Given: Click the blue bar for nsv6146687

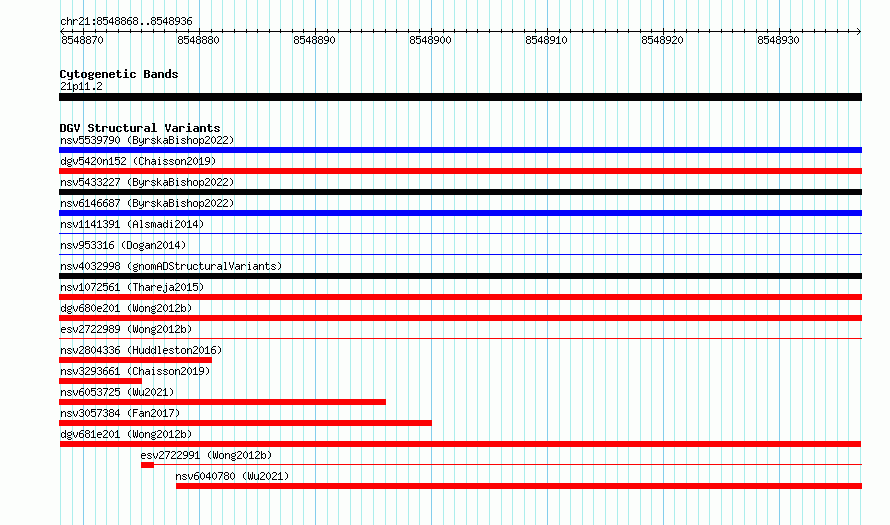Looking at the screenshot, I should [460, 213].
